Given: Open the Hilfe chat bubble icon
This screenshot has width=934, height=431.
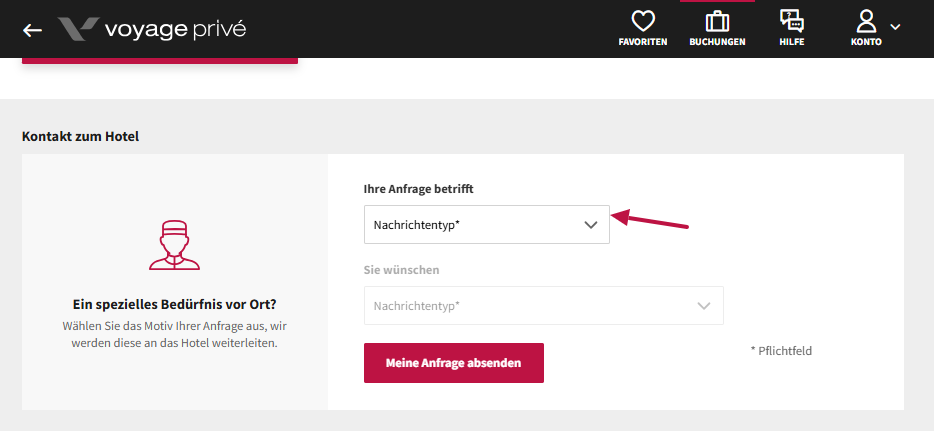Looking at the screenshot, I should (x=792, y=21).
